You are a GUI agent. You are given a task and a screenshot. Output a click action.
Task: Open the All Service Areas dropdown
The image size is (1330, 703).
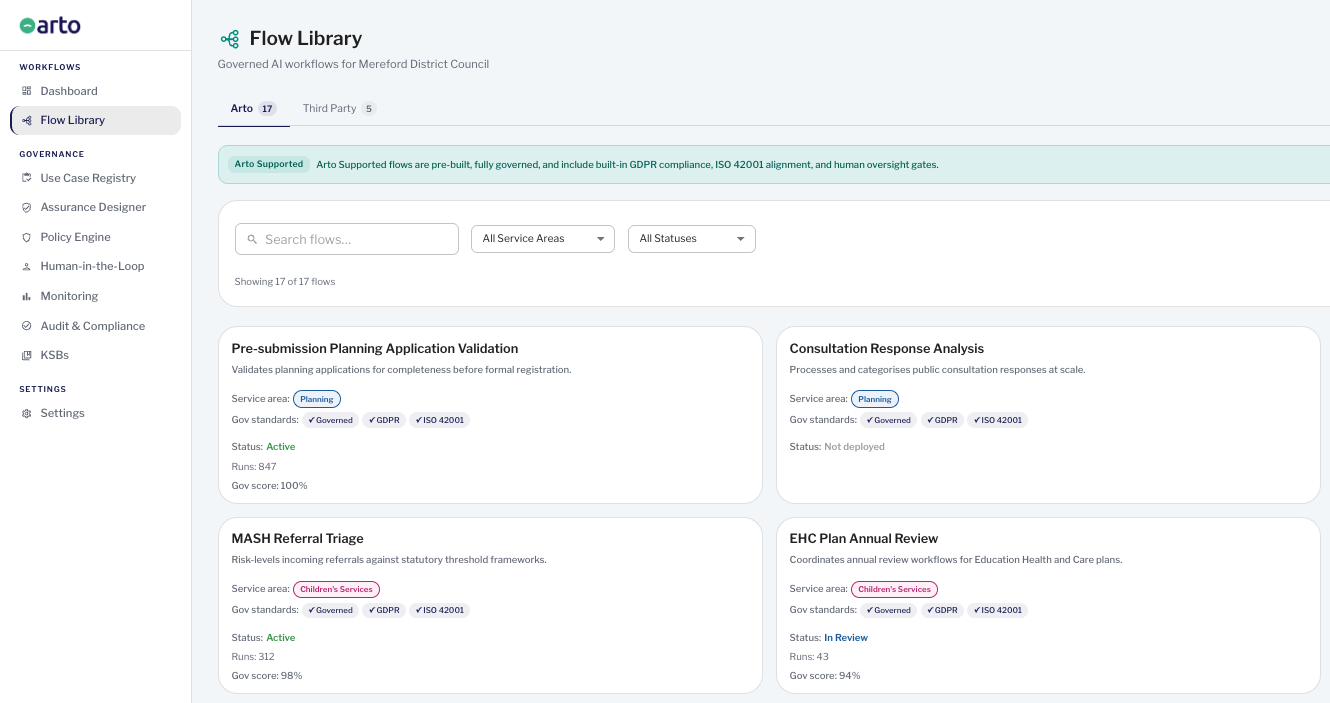543,239
